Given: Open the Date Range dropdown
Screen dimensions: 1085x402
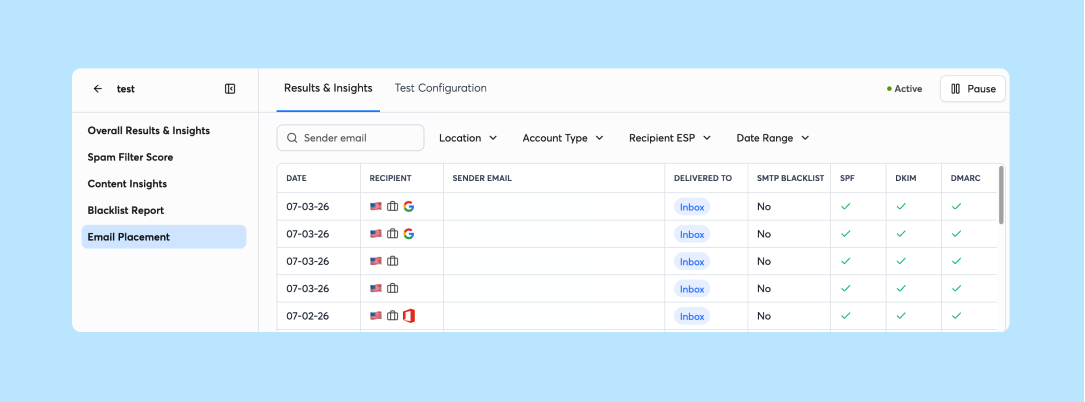Looking at the screenshot, I should click(773, 138).
